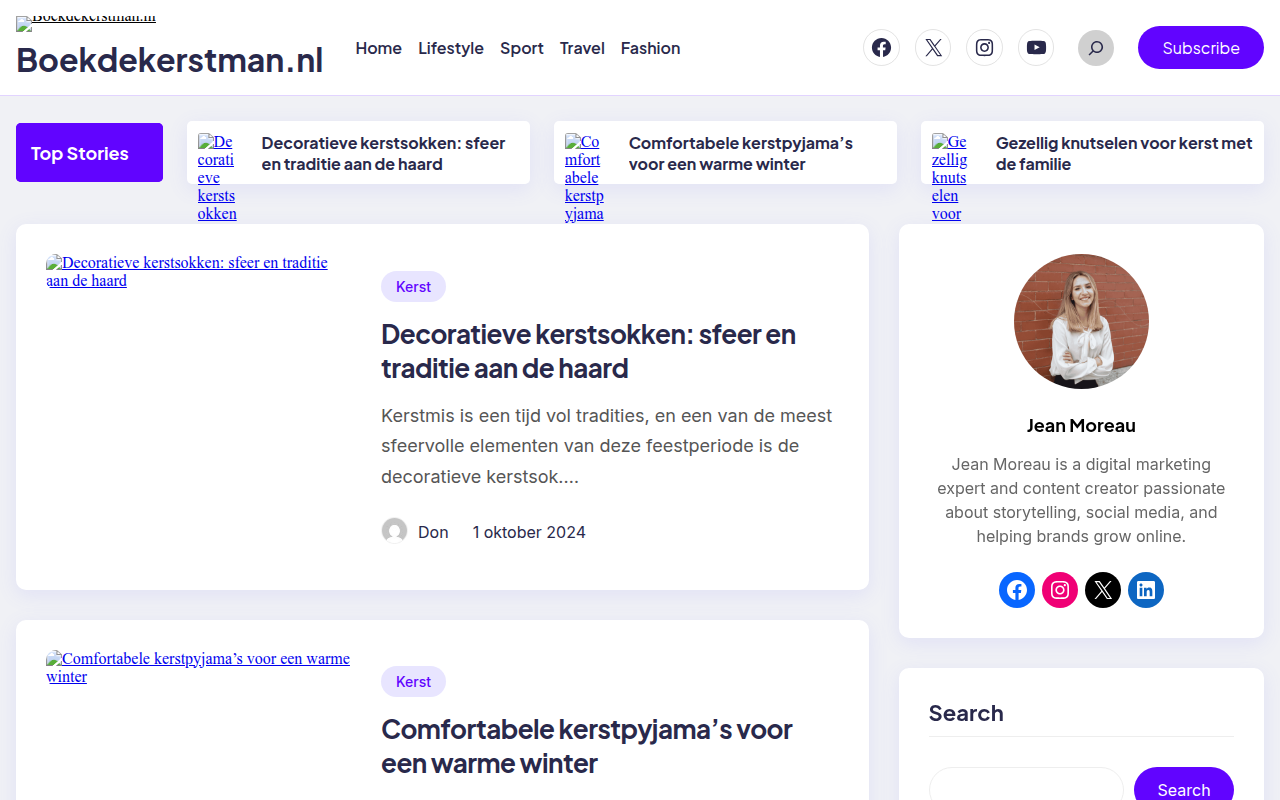Open top story 'Decoratieve kerstsokken' headline
Viewport: 1280px width, 800px height.
383,153
